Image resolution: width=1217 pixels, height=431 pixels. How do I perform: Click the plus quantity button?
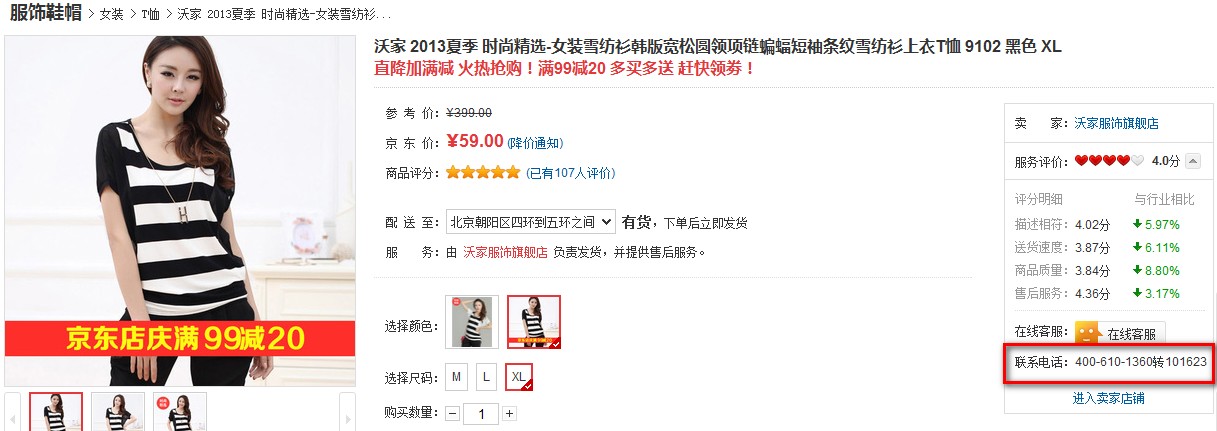coord(510,414)
